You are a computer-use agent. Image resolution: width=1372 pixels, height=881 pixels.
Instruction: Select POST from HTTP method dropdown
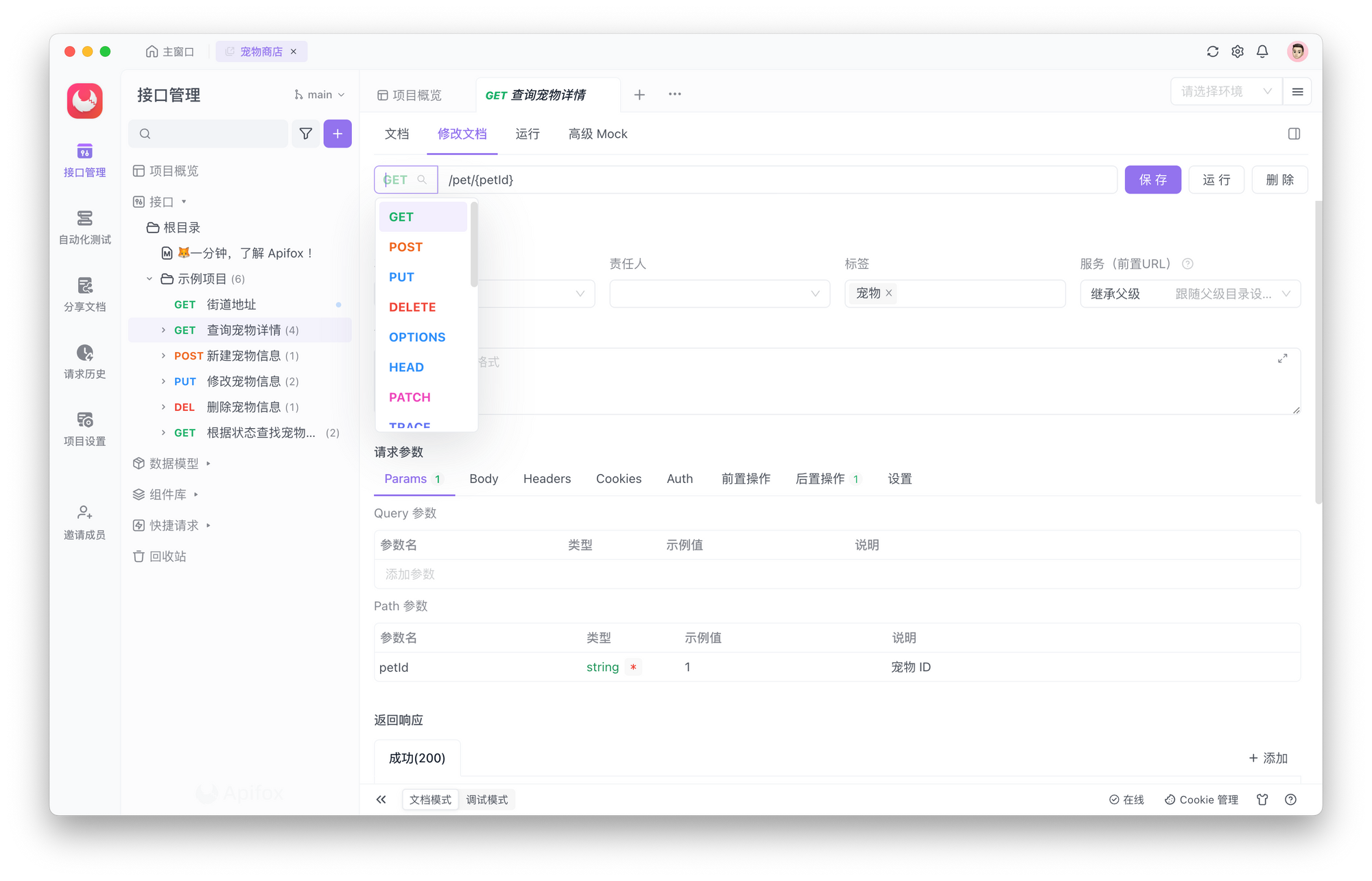coord(406,247)
